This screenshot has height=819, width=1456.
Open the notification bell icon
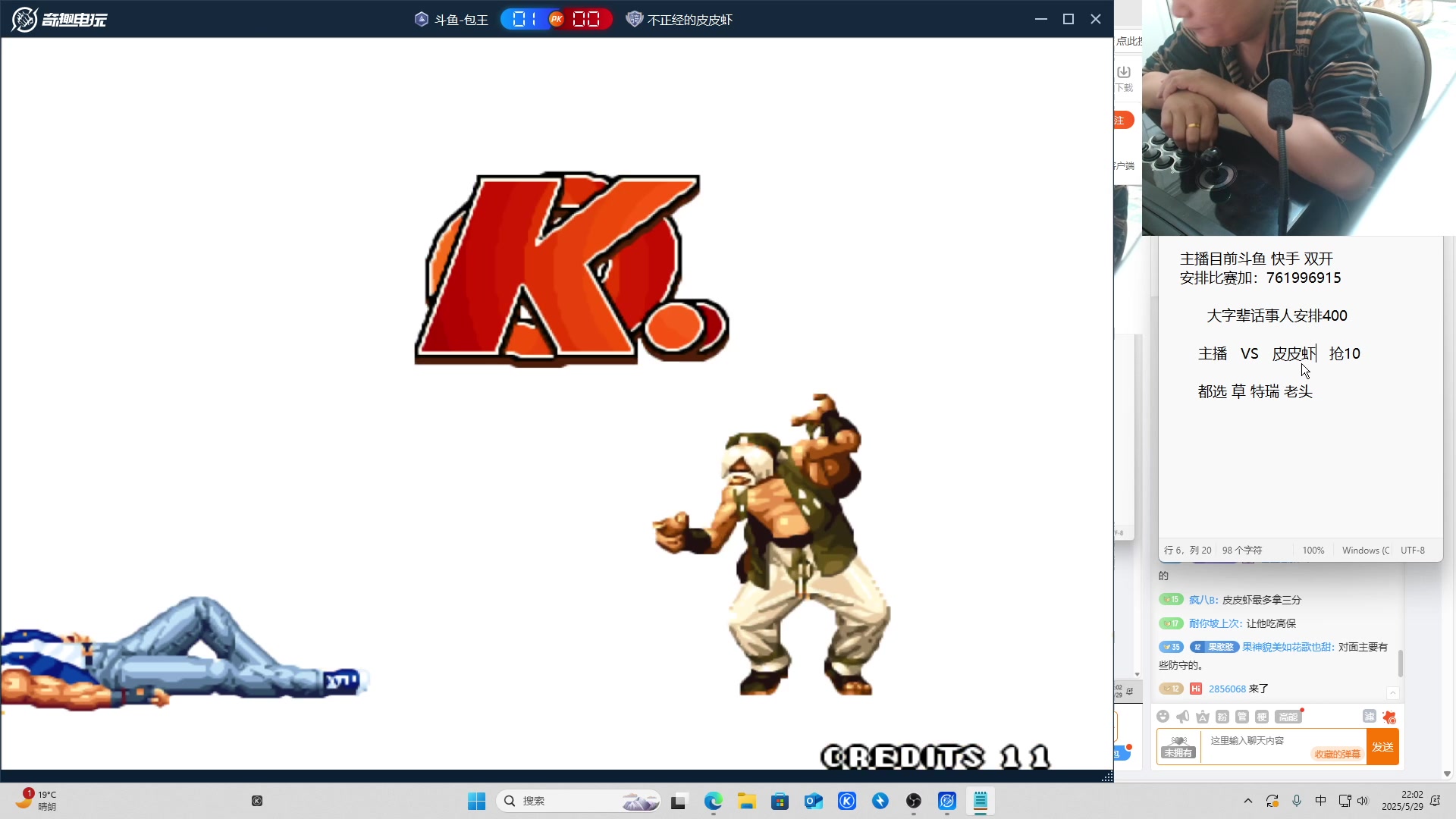pyautogui.click(x=1436, y=801)
